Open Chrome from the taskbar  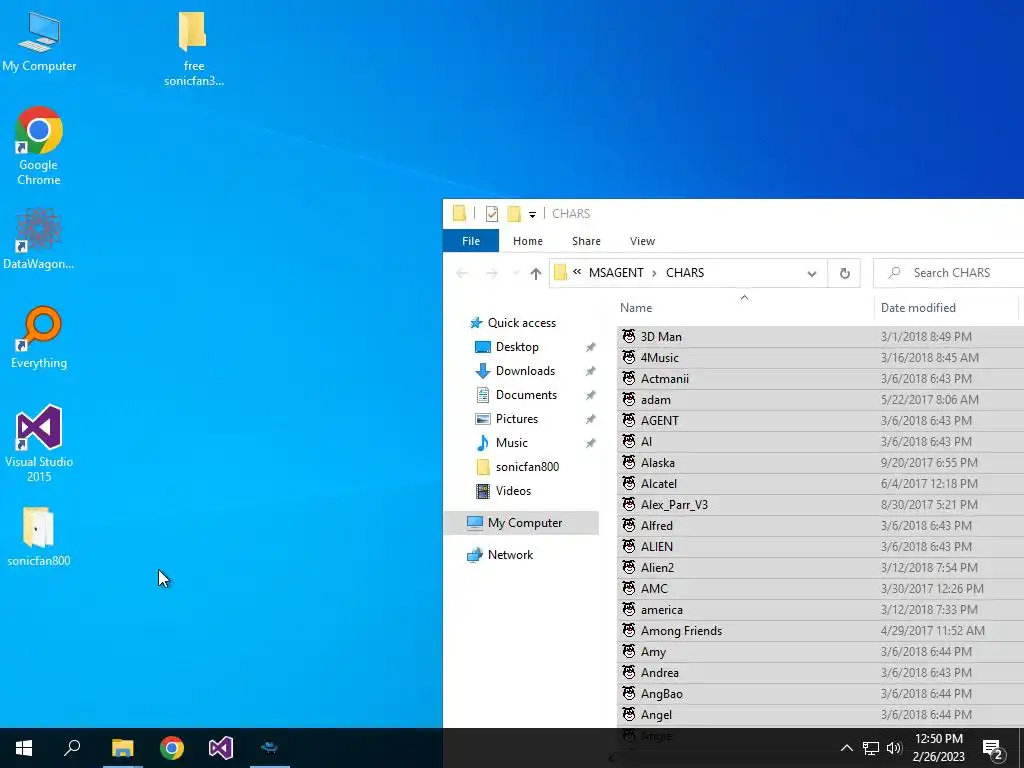pos(172,748)
